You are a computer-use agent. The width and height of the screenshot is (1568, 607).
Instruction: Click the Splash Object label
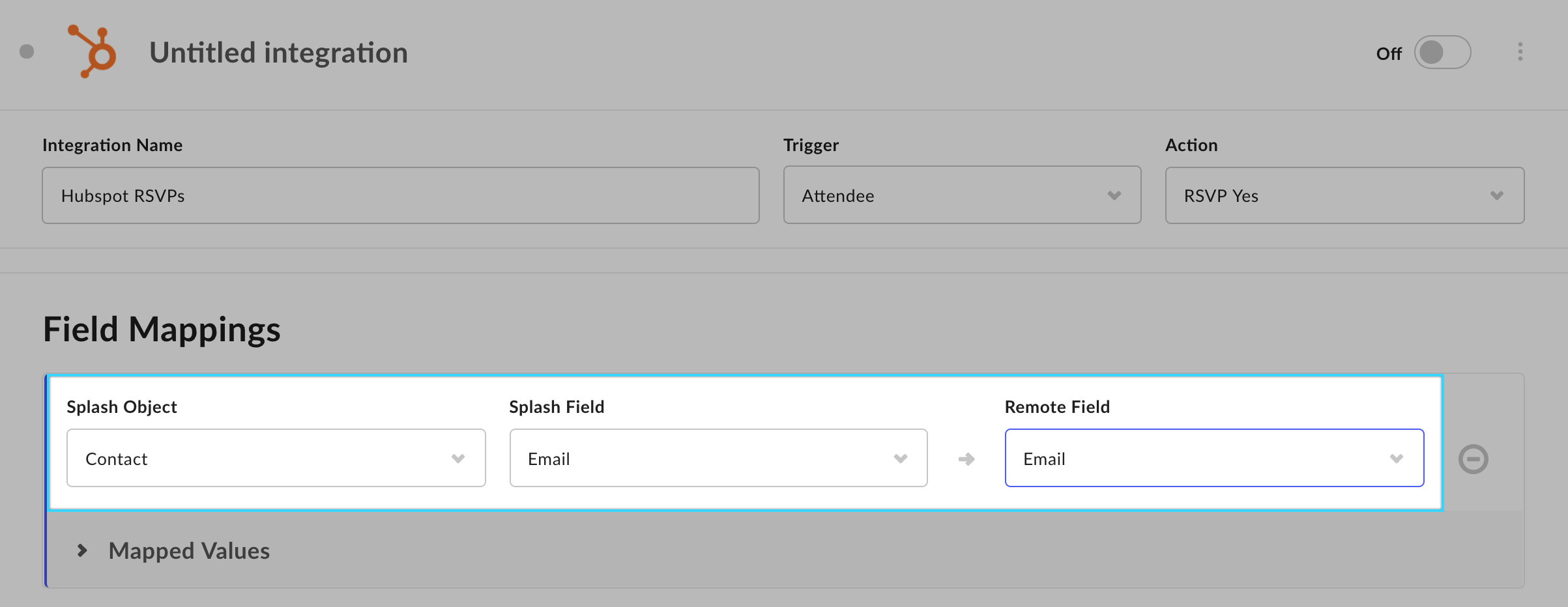coord(122,407)
